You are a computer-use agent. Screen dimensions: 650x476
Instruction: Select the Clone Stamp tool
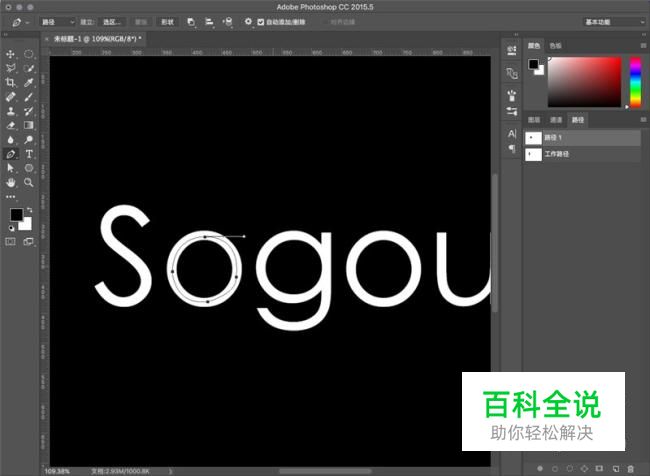(10, 111)
